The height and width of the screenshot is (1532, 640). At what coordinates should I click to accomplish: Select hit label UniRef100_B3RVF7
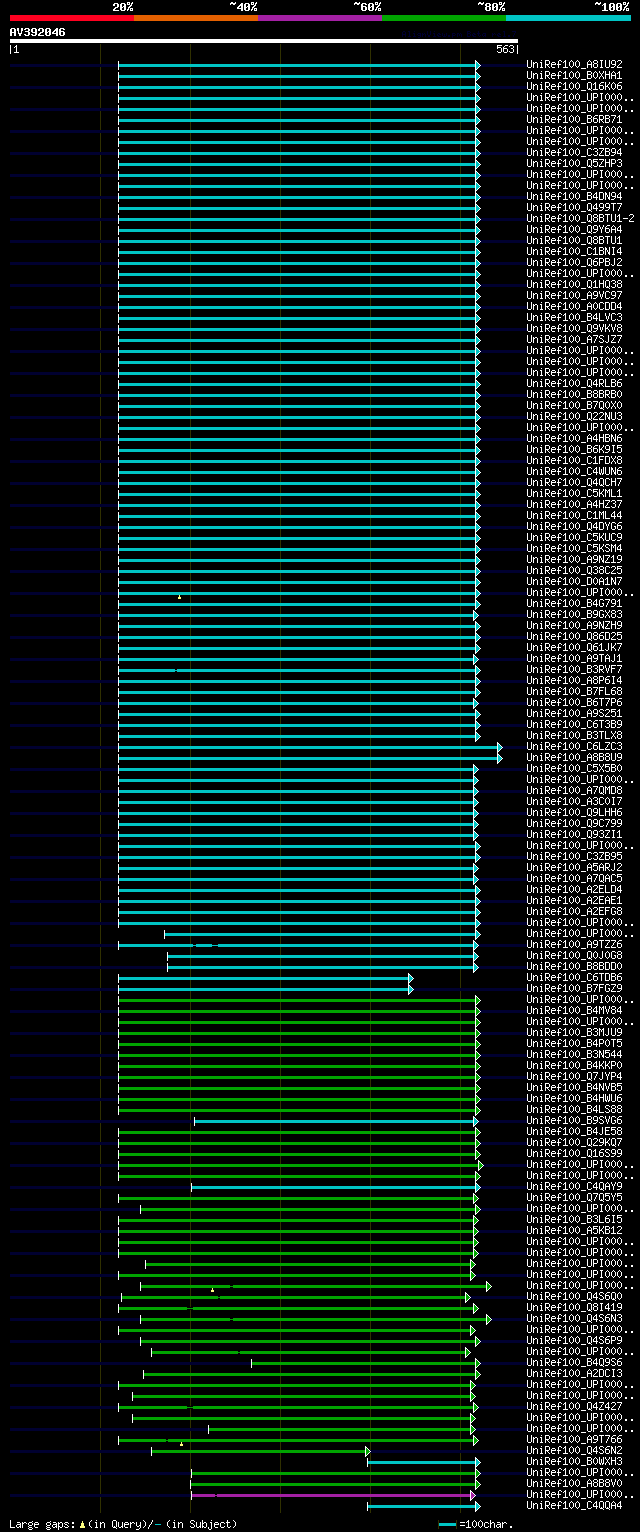click(574, 669)
